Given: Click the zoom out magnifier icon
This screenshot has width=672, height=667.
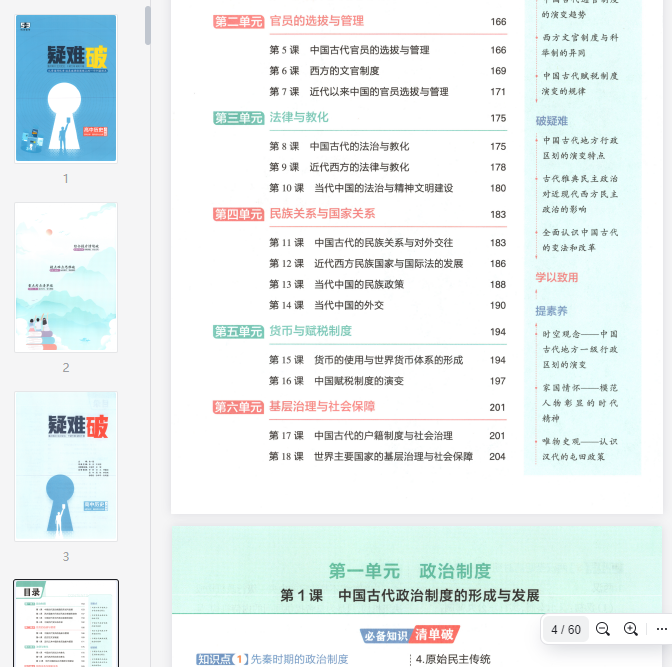Looking at the screenshot, I should (x=603, y=629).
